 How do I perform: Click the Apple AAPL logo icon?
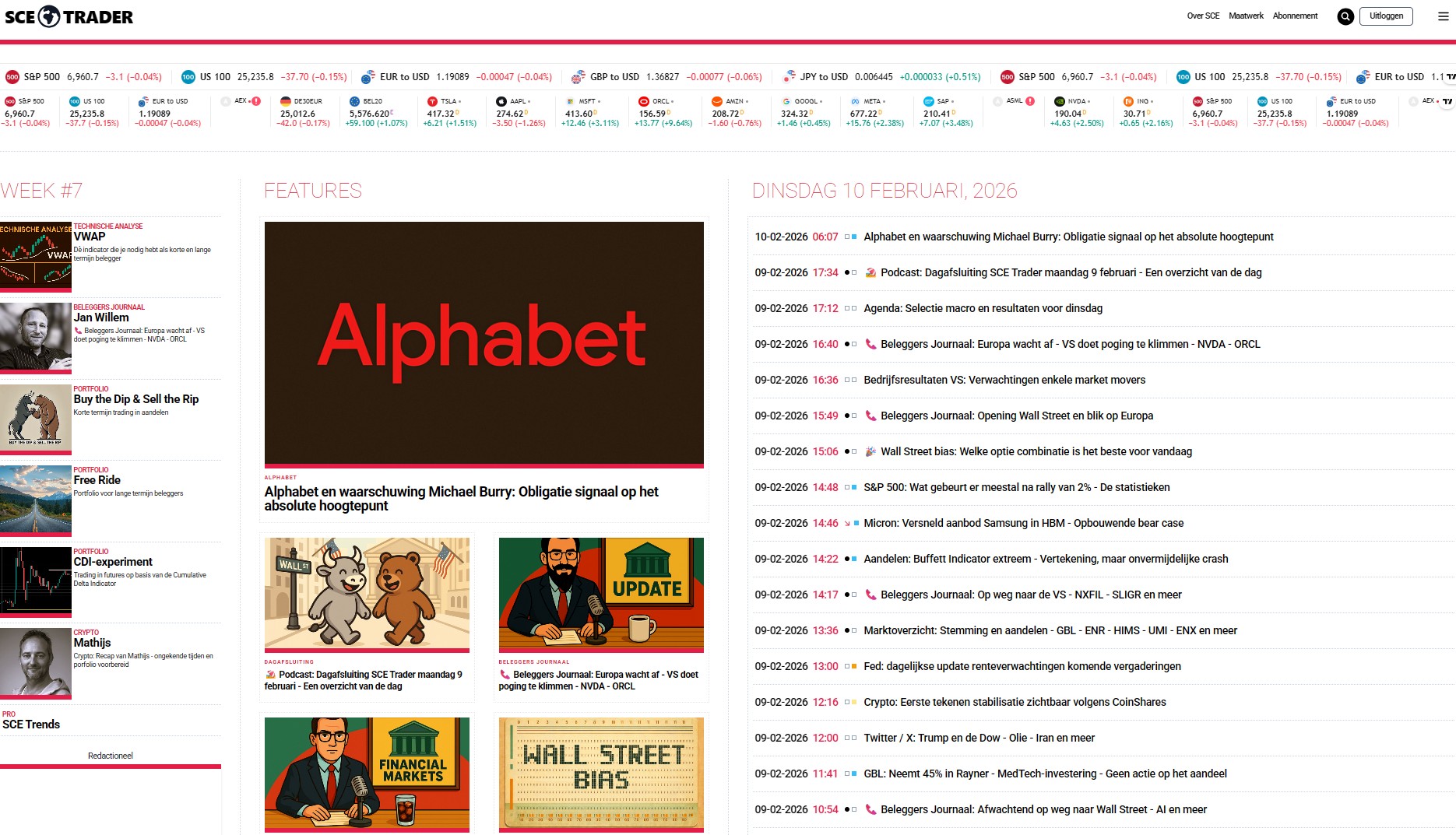[501, 101]
